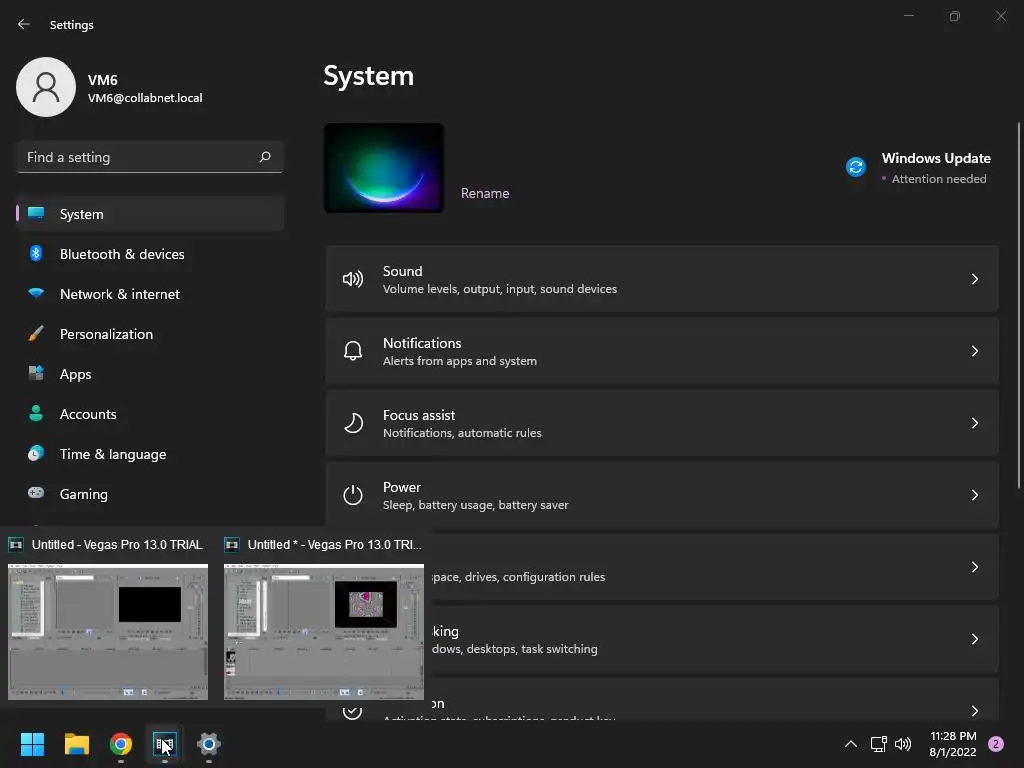1024x768 pixels.
Task: Click the Apps grid icon in sidebar
Action: 36,373
